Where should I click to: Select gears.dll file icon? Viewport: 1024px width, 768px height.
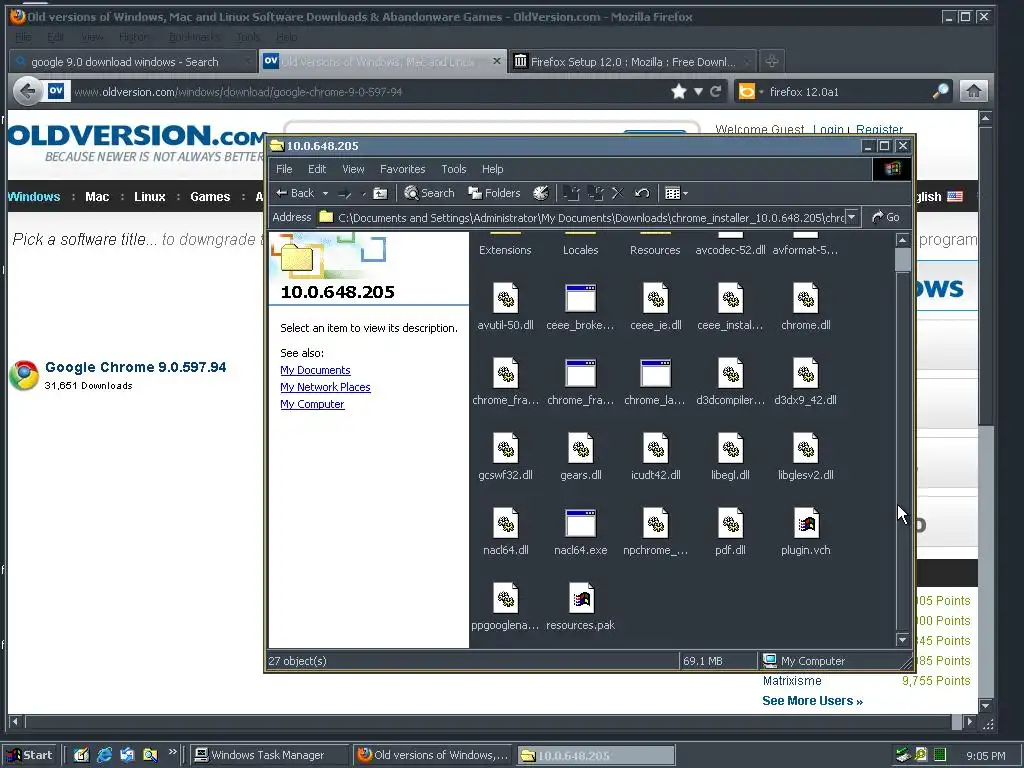tap(581, 449)
